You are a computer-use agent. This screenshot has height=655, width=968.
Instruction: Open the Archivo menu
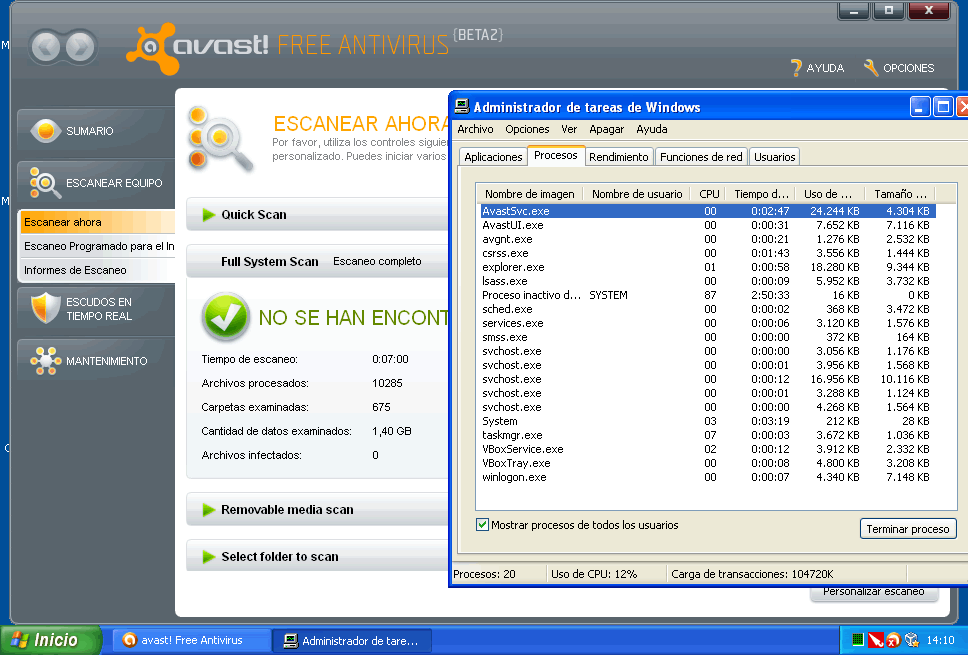coord(475,129)
